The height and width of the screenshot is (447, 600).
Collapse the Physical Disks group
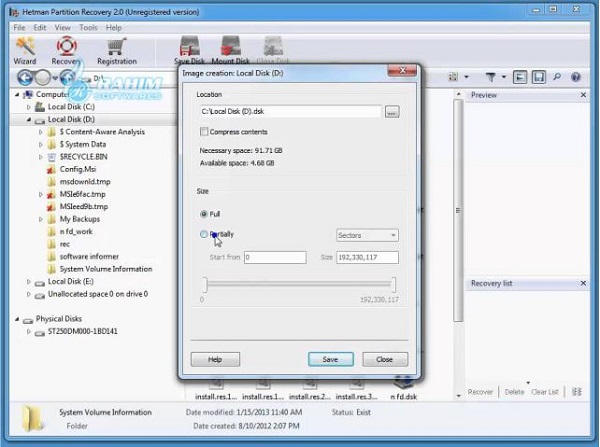pyautogui.click(x=17, y=319)
